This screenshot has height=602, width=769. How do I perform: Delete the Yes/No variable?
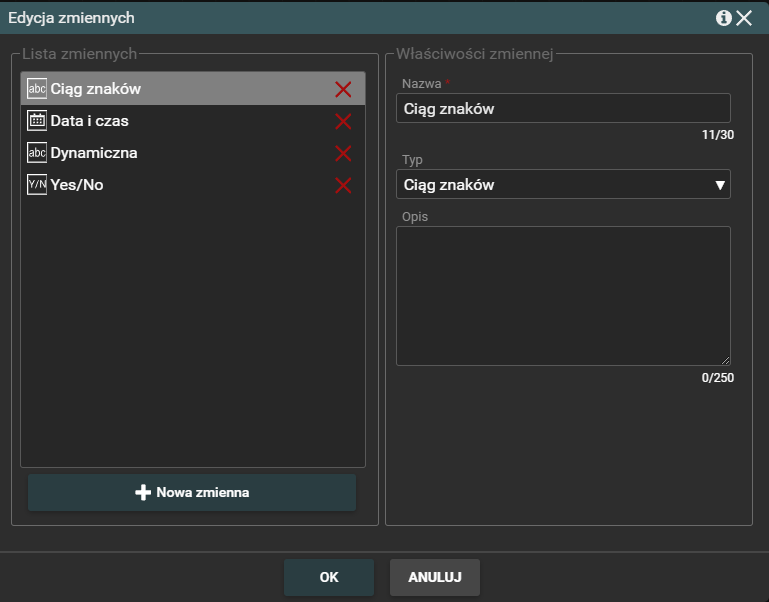[x=343, y=186]
